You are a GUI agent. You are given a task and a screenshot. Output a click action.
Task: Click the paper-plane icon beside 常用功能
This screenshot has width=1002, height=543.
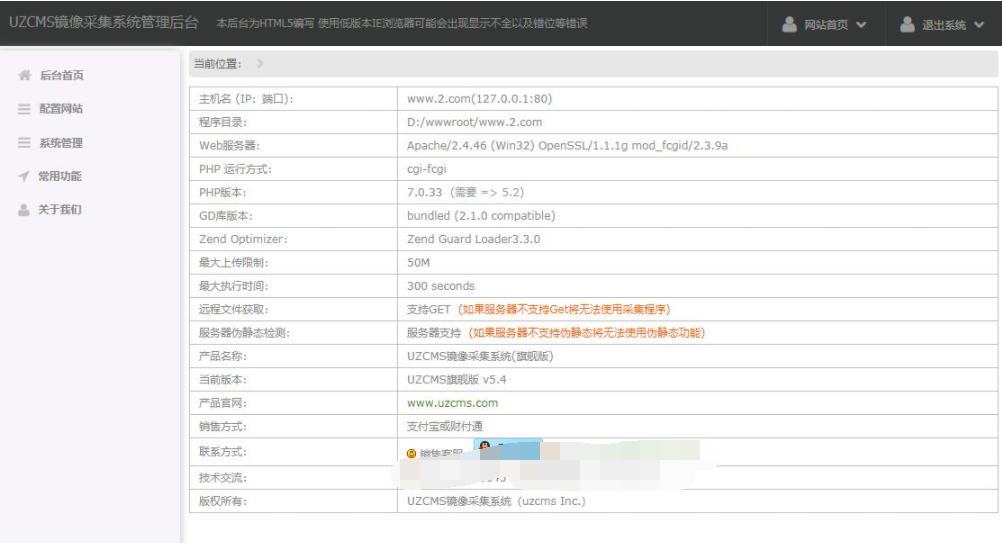point(24,176)
